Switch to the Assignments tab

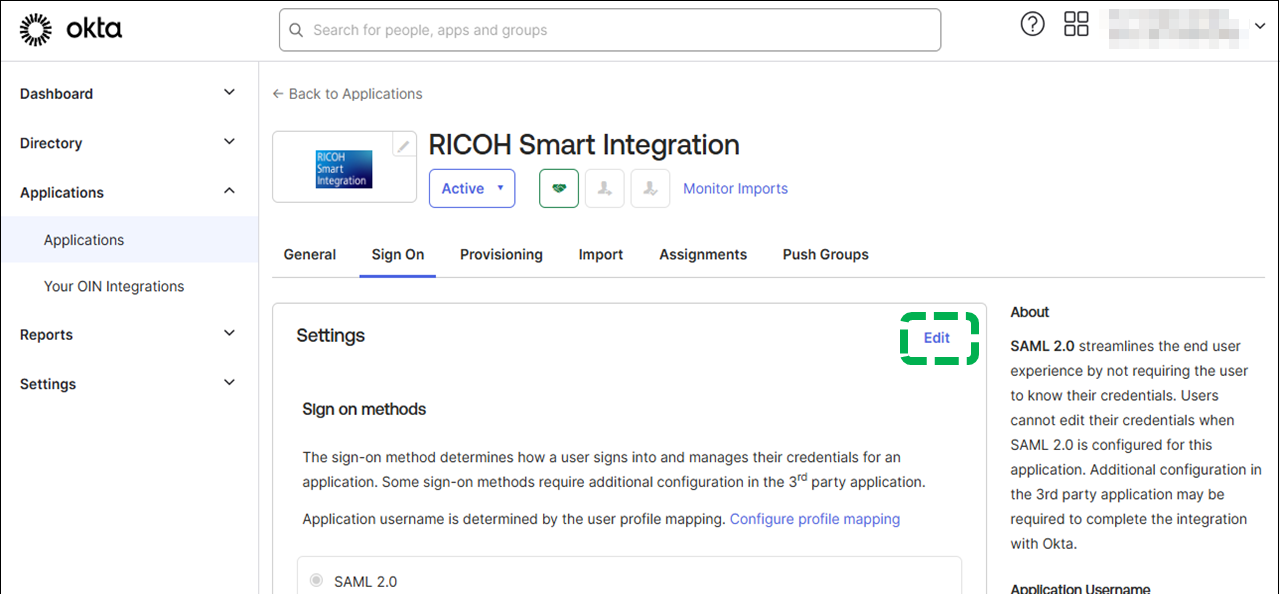point(702,255)
